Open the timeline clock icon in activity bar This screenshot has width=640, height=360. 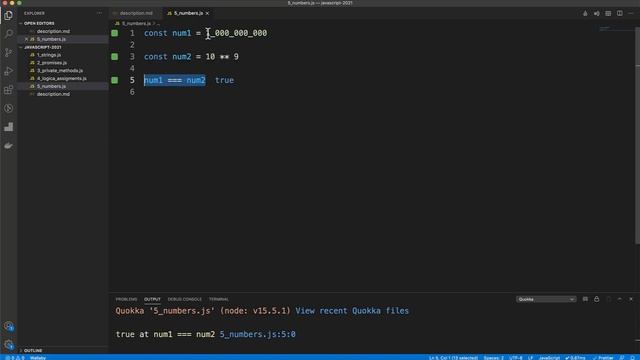tap(9, 108)
